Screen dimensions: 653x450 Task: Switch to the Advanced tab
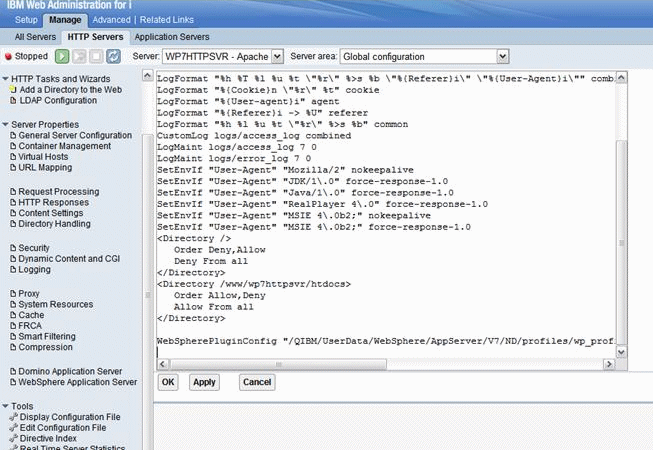coord(111,20)
